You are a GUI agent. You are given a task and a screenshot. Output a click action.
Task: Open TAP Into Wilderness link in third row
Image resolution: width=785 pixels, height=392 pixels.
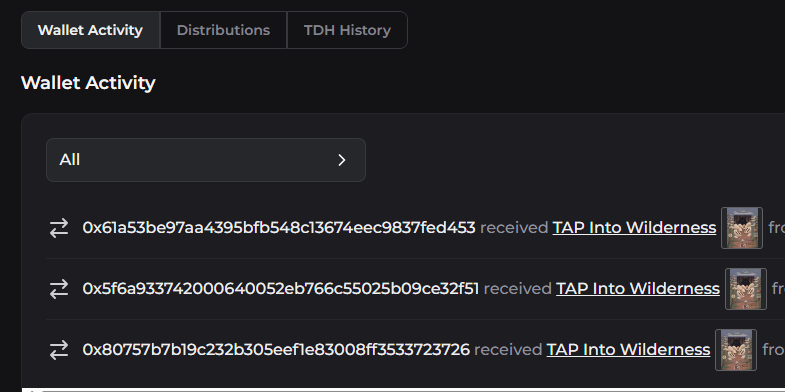[x=628, y=349]
